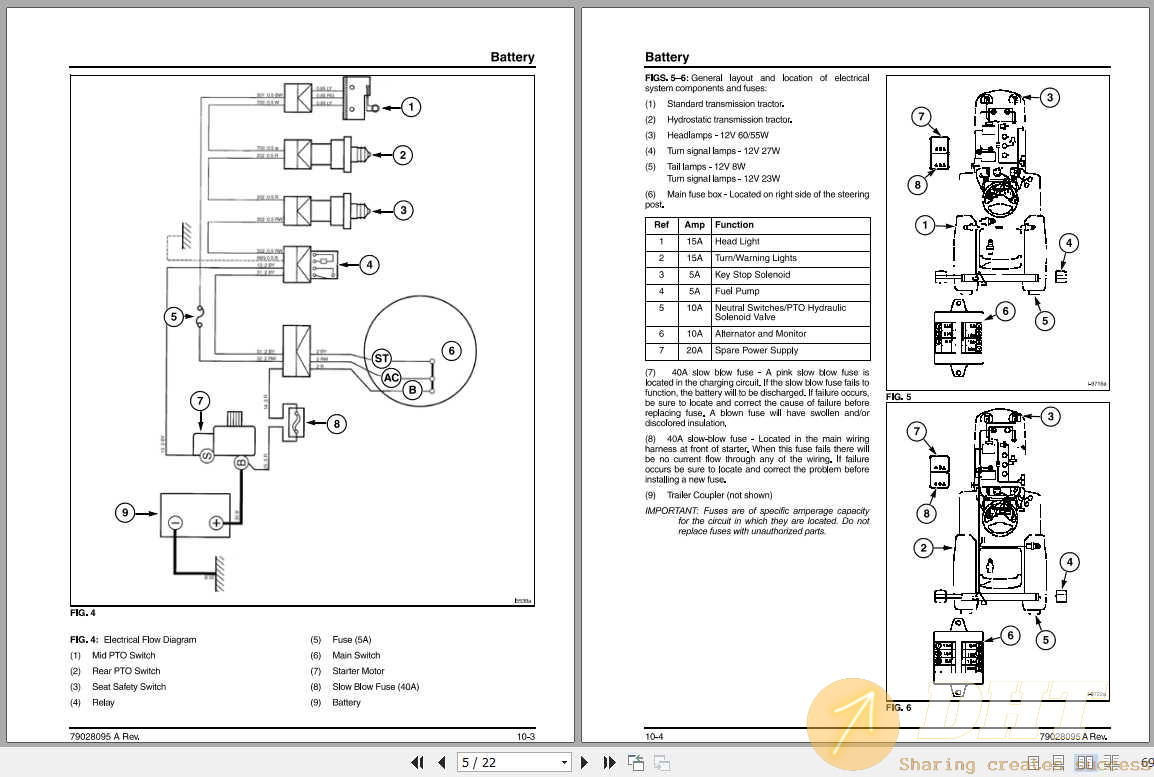Click the FIG. 5 tractor illustration
Image resolution: width=1154 pixels, height=777 pixels.
coord(995,230)
